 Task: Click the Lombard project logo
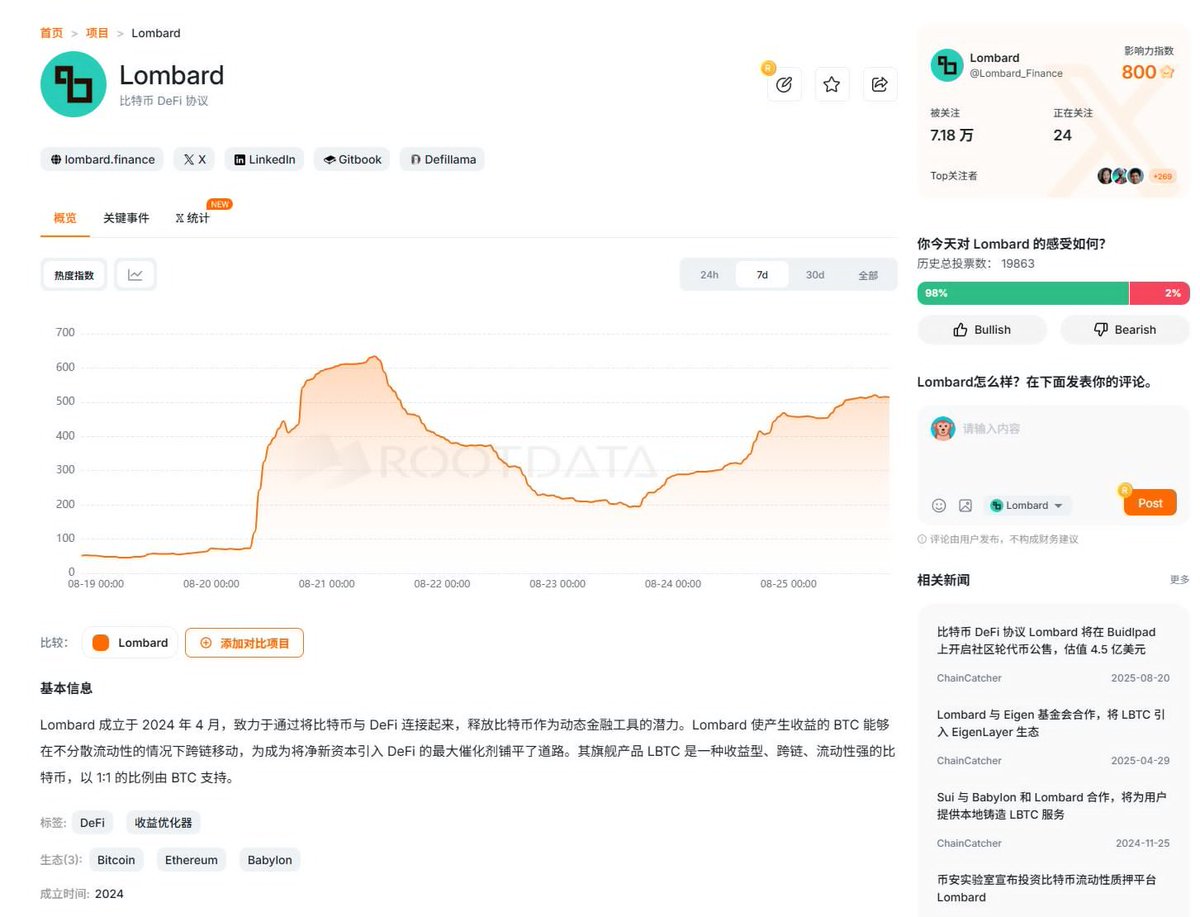tap(73, 84)
